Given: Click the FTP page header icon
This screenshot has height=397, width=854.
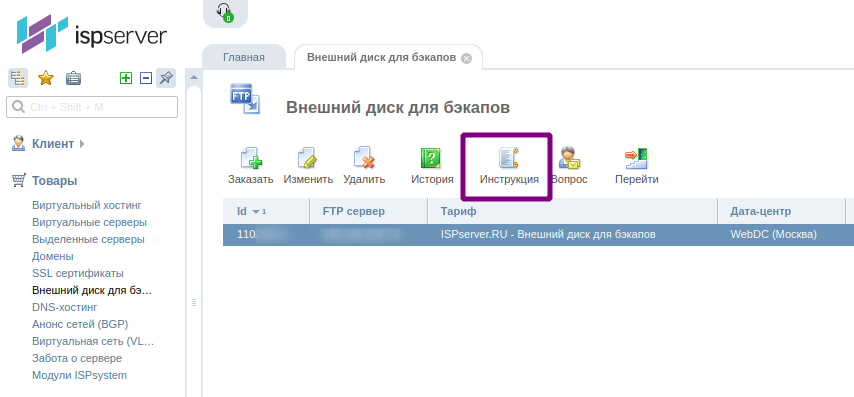Looking at the screenshot, I should [245, 99].
